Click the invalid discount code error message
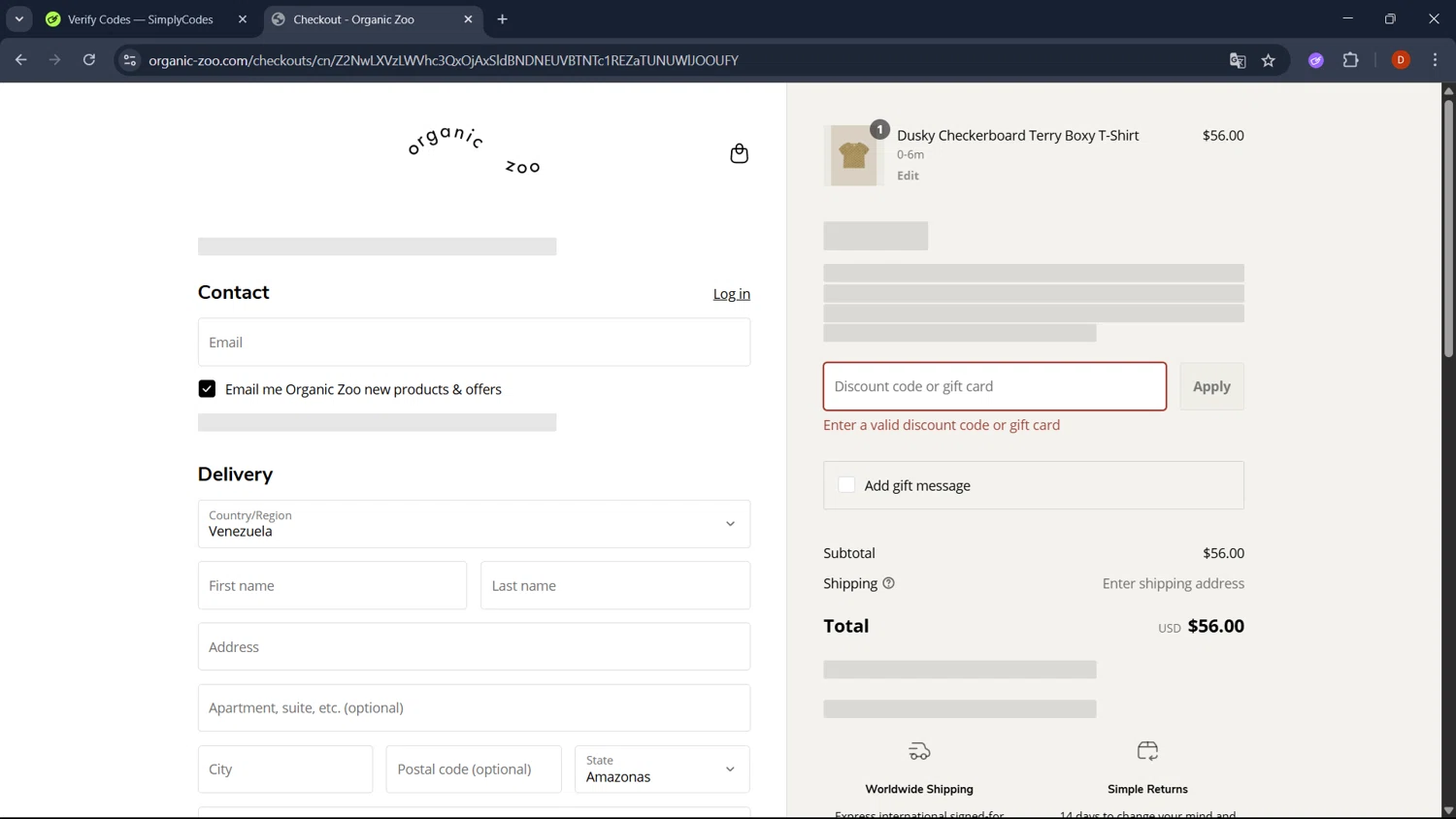The image size is (1456, 819). point(942,425)
